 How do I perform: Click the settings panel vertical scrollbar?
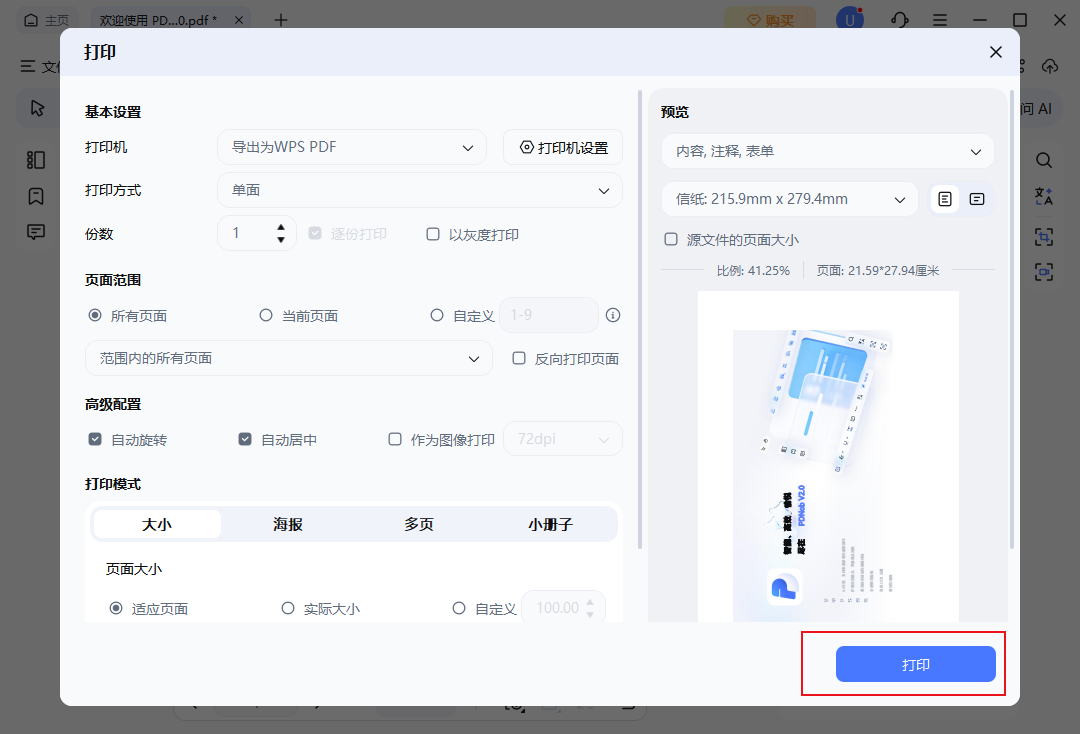click(640, 319)
